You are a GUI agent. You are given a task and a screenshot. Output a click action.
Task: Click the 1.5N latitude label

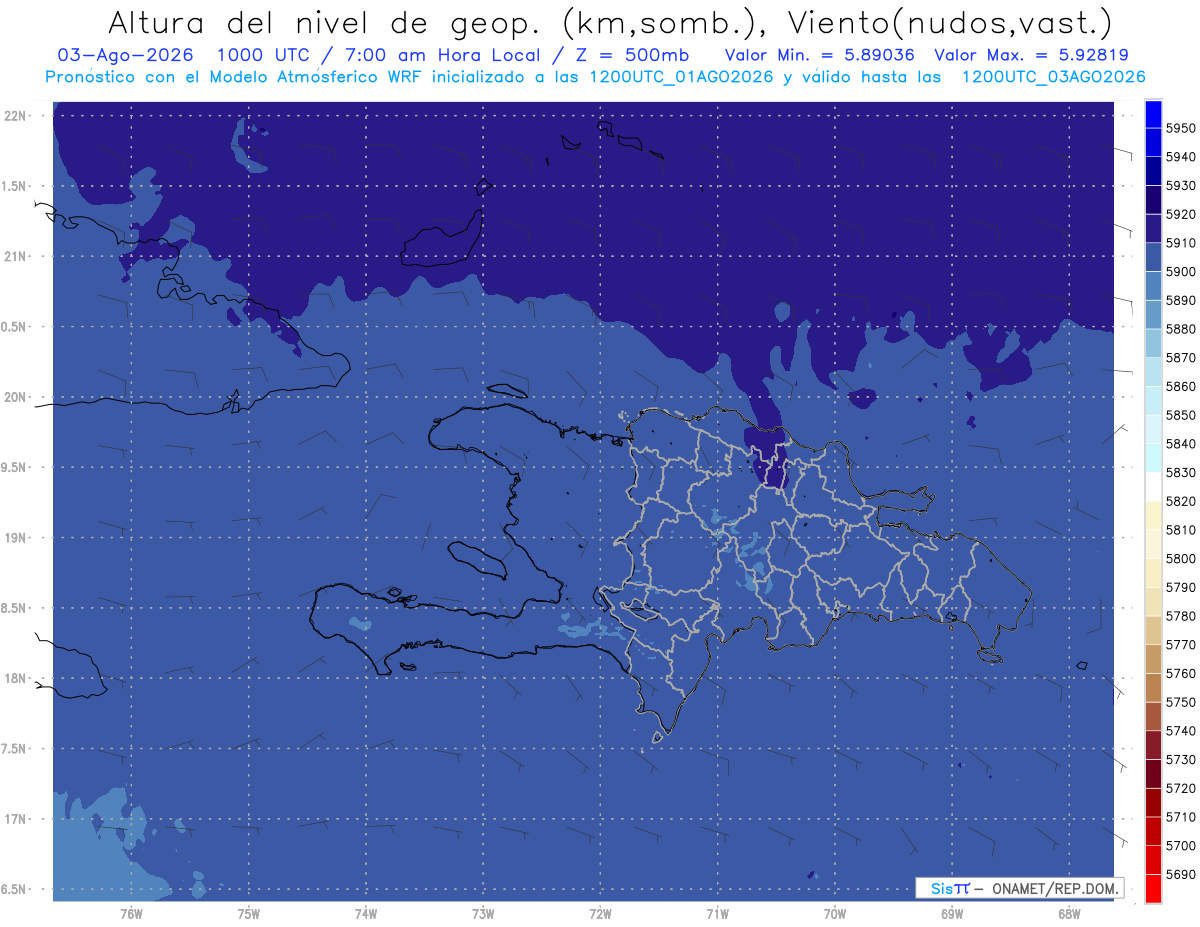(x=14, y=187)
